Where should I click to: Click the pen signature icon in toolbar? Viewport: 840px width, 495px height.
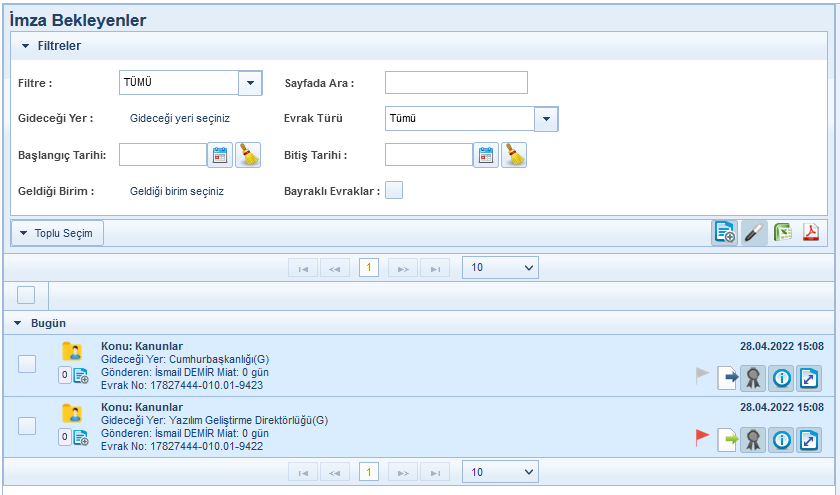[x=755, y=232]
